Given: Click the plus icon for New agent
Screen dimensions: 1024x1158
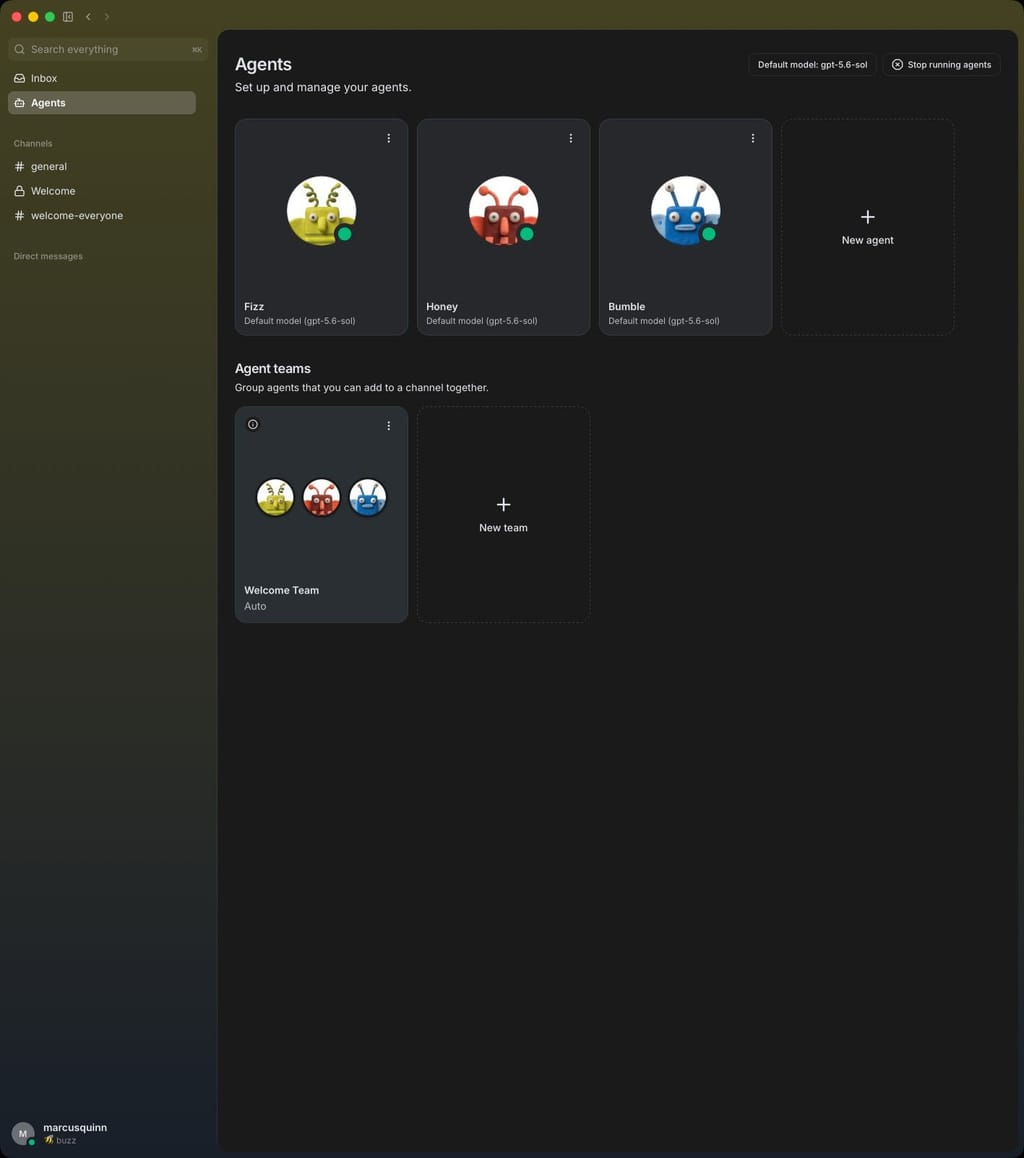Looking at the screenshot, I should (x=867, y=216).
